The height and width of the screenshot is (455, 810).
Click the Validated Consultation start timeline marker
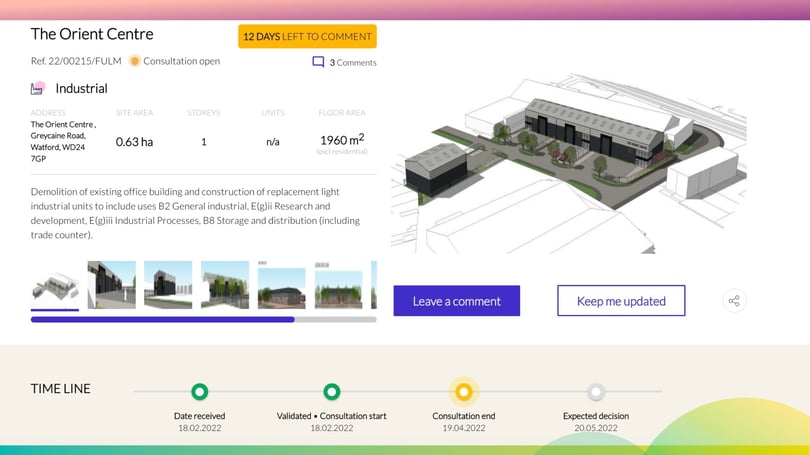(332, 391)
